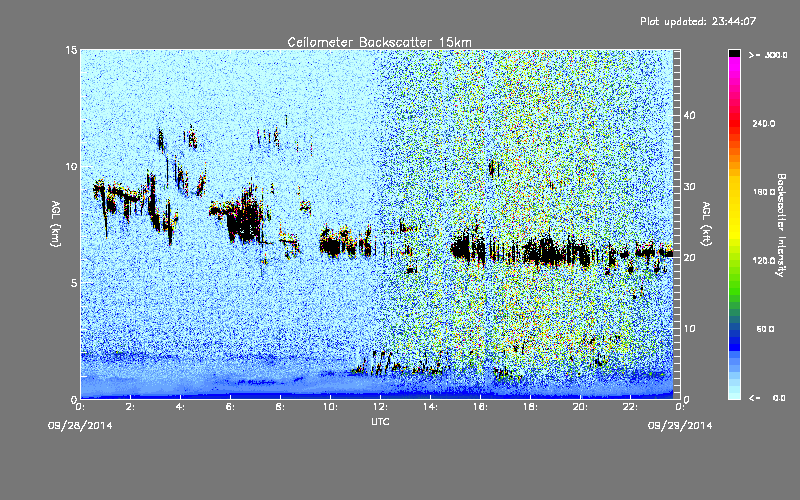Click the "14:" hour tick on the time axis

pos(430,407)
